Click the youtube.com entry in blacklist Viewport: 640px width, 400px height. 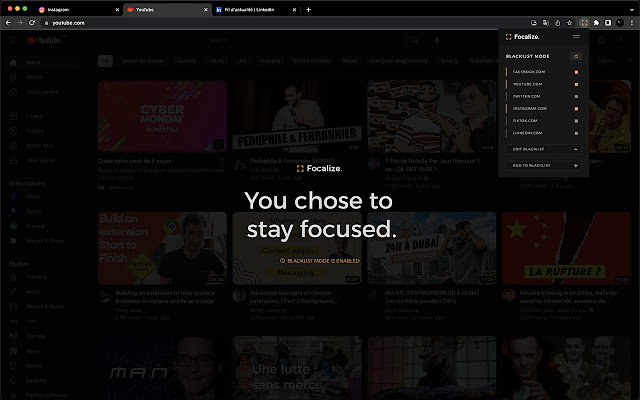(527, 84)
